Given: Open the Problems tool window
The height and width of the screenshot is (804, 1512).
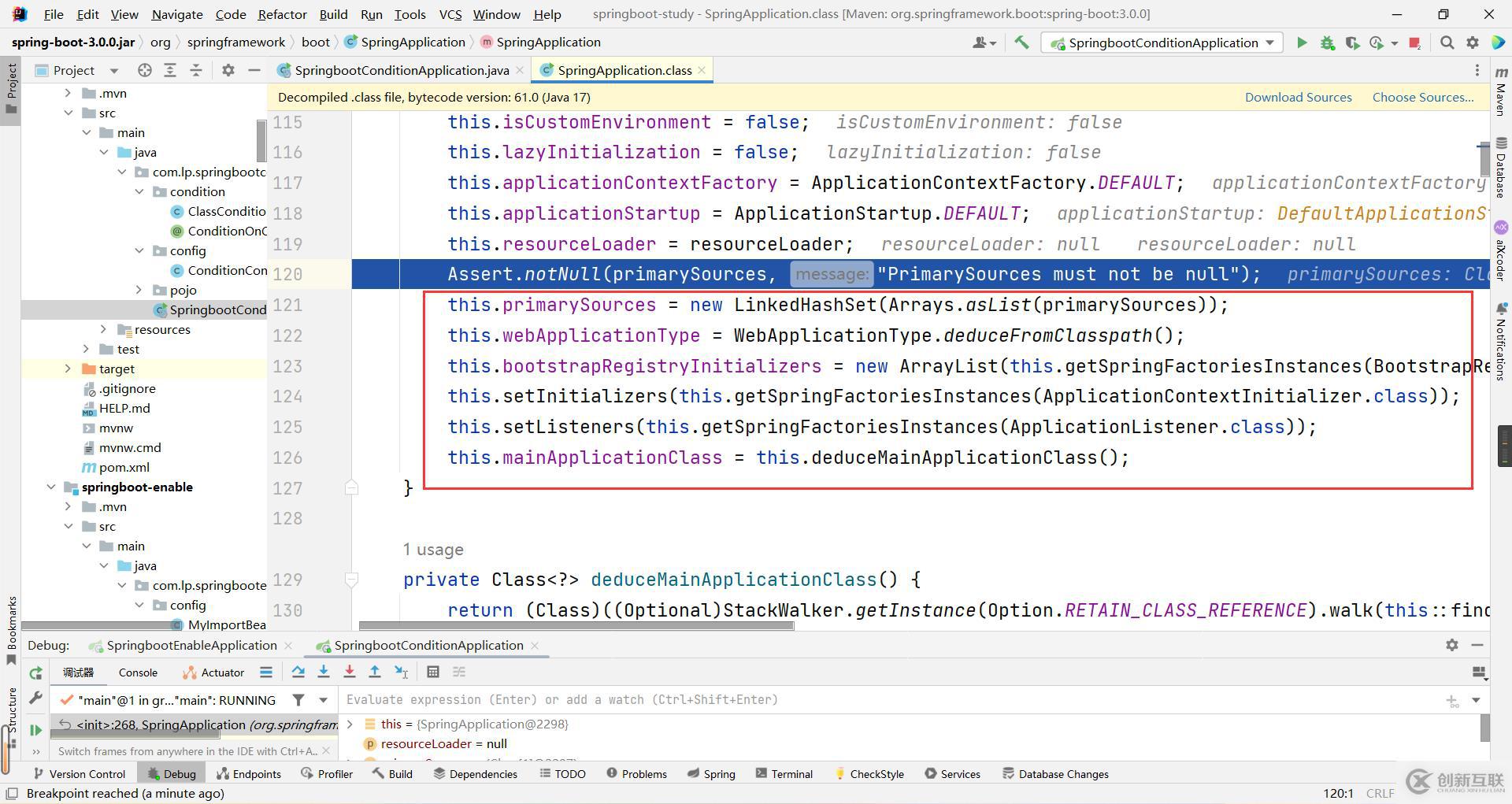Looking at the screenshot, I should tap(637, 774).
